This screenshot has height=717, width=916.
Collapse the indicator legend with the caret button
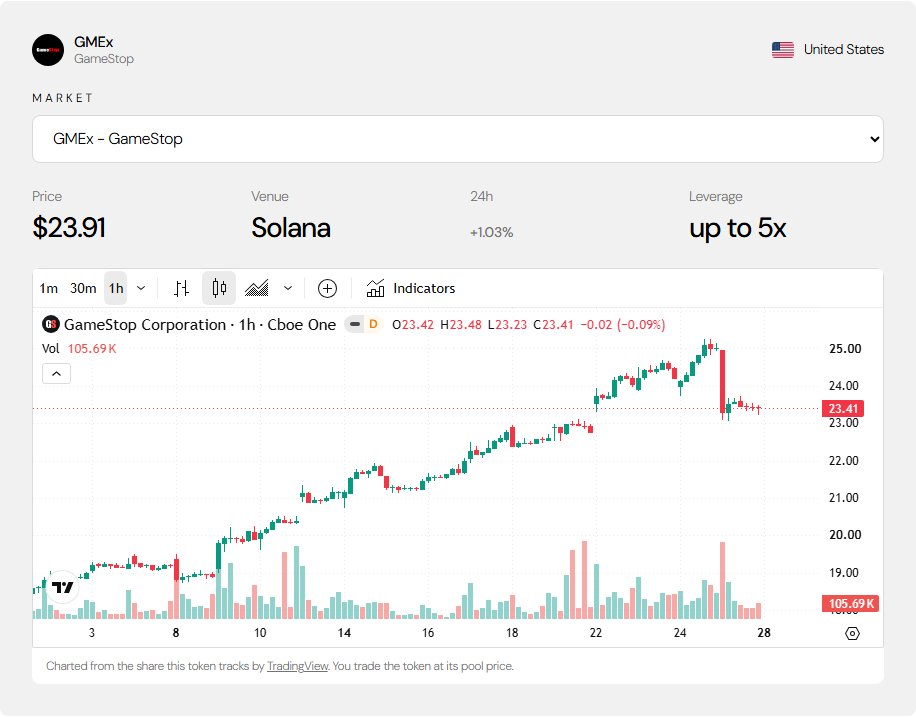[57, 373]
